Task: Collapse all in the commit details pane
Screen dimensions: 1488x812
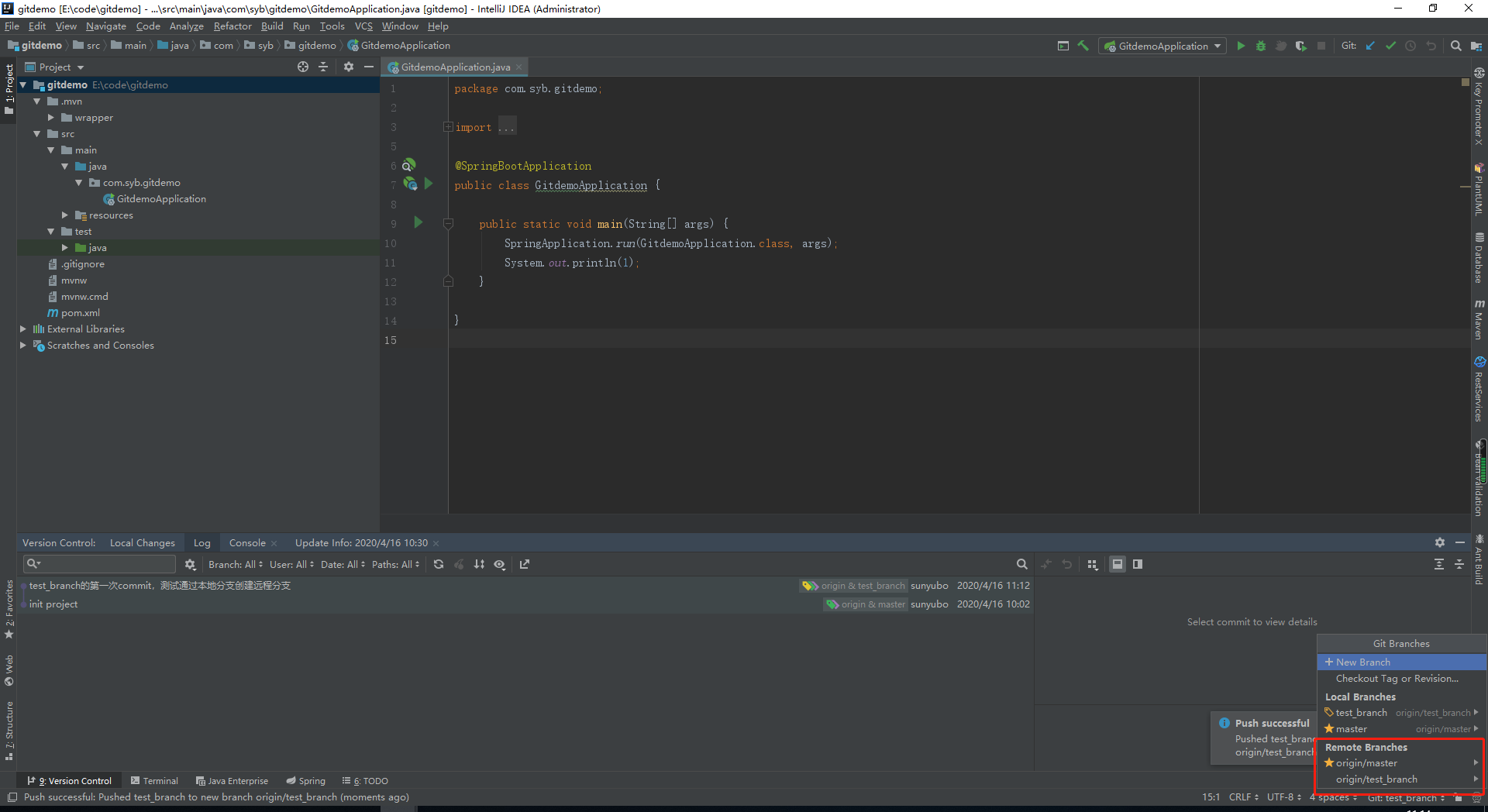Action: point(1459,564)
